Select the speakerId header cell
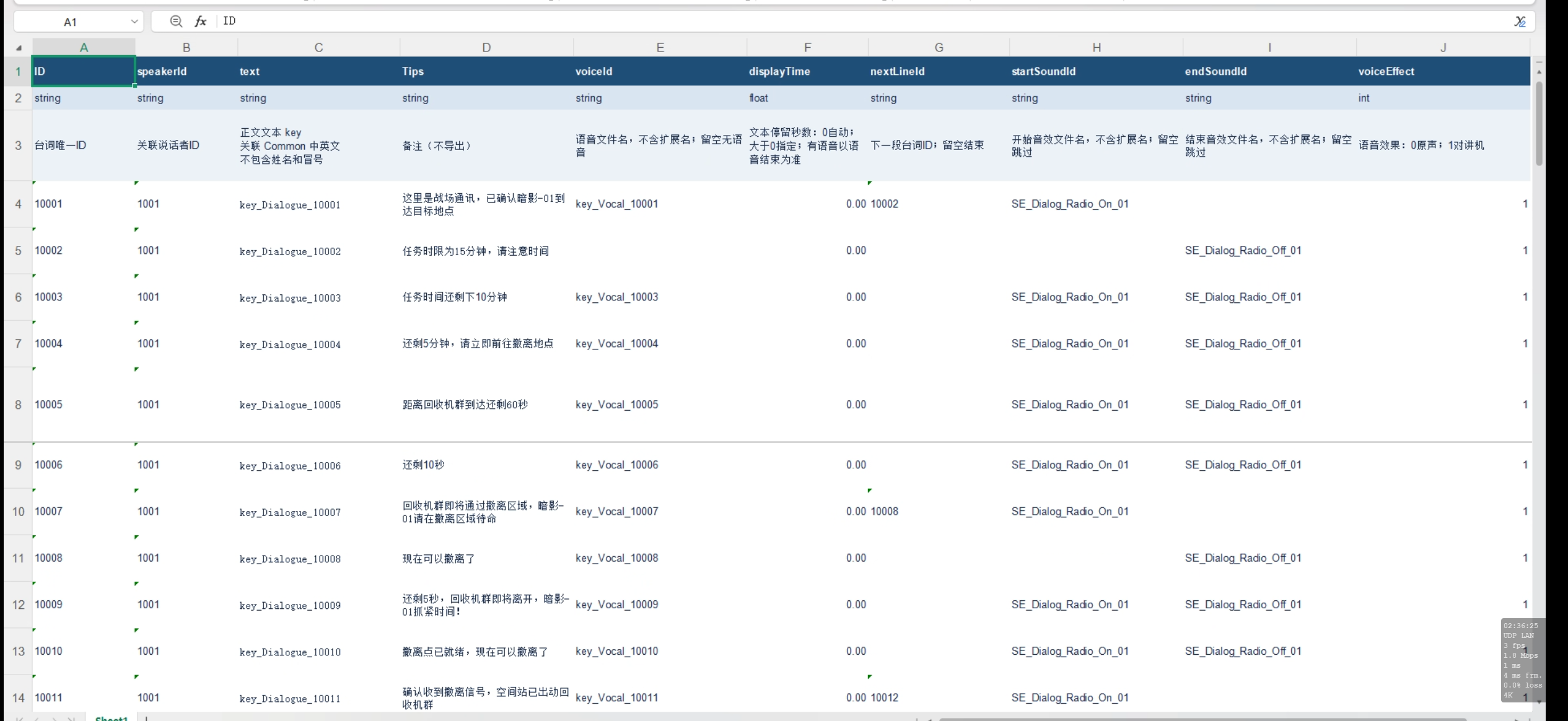The width and height of the screenshot is (1568, 721). [186, 71]
